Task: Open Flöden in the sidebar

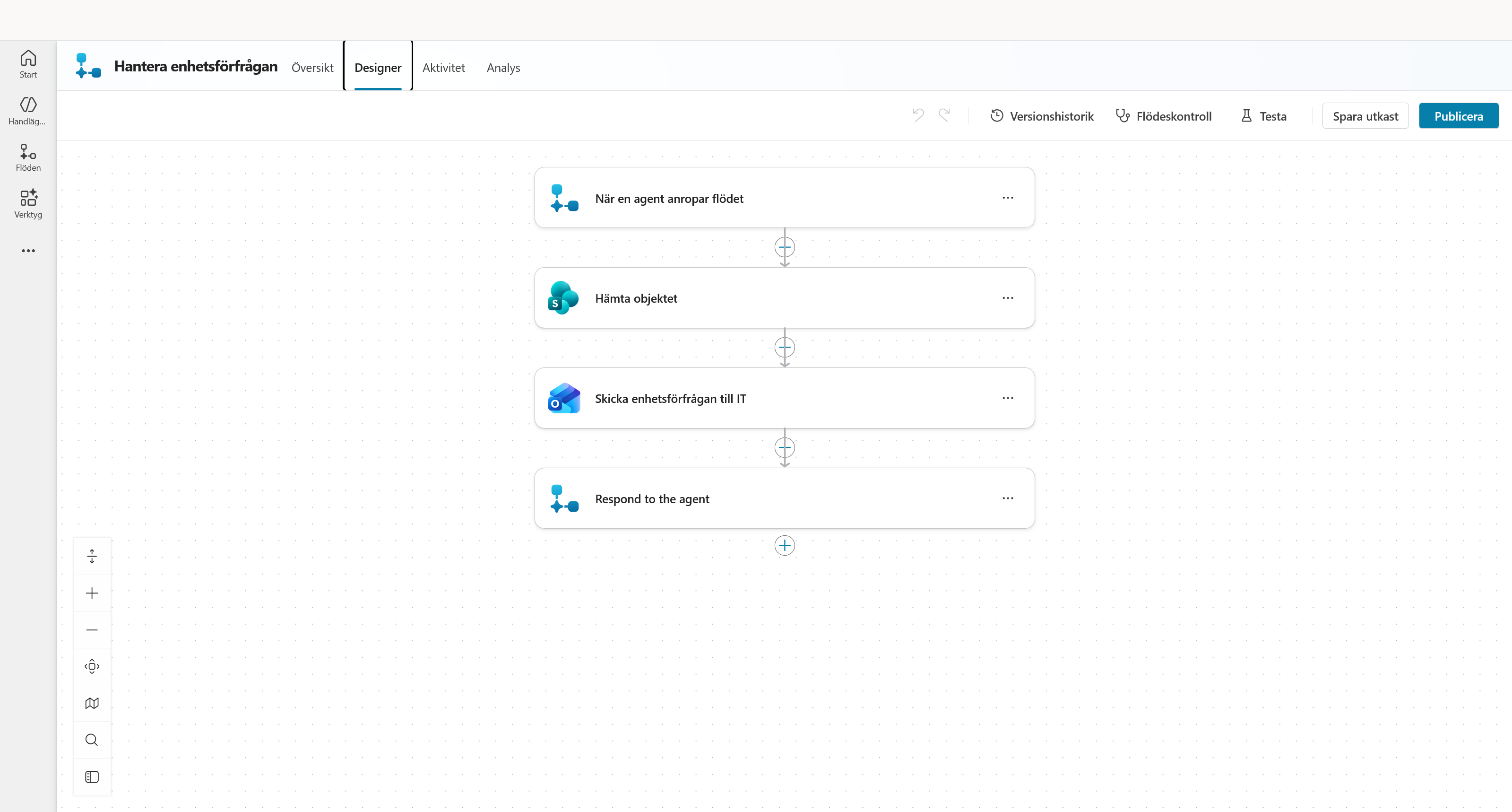Action: click(x=28, y=157)
